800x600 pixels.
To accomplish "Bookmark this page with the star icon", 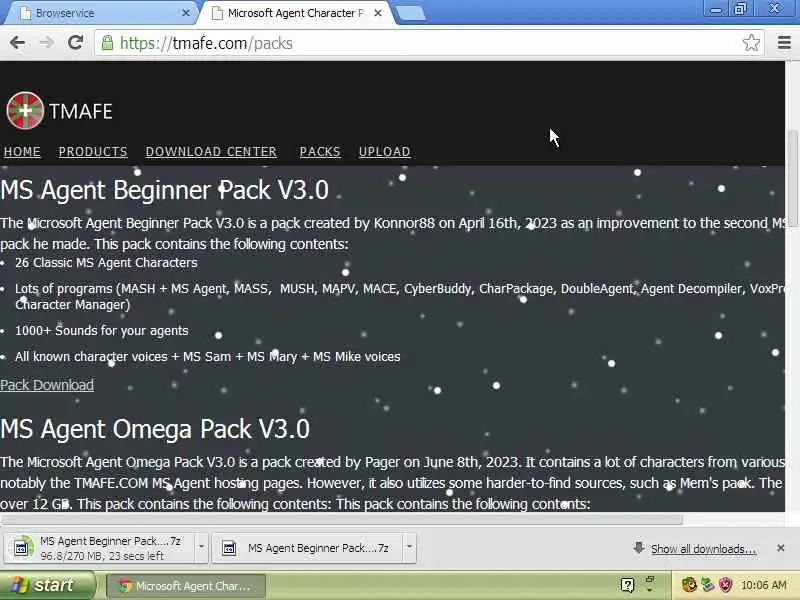I will [751, 43].
